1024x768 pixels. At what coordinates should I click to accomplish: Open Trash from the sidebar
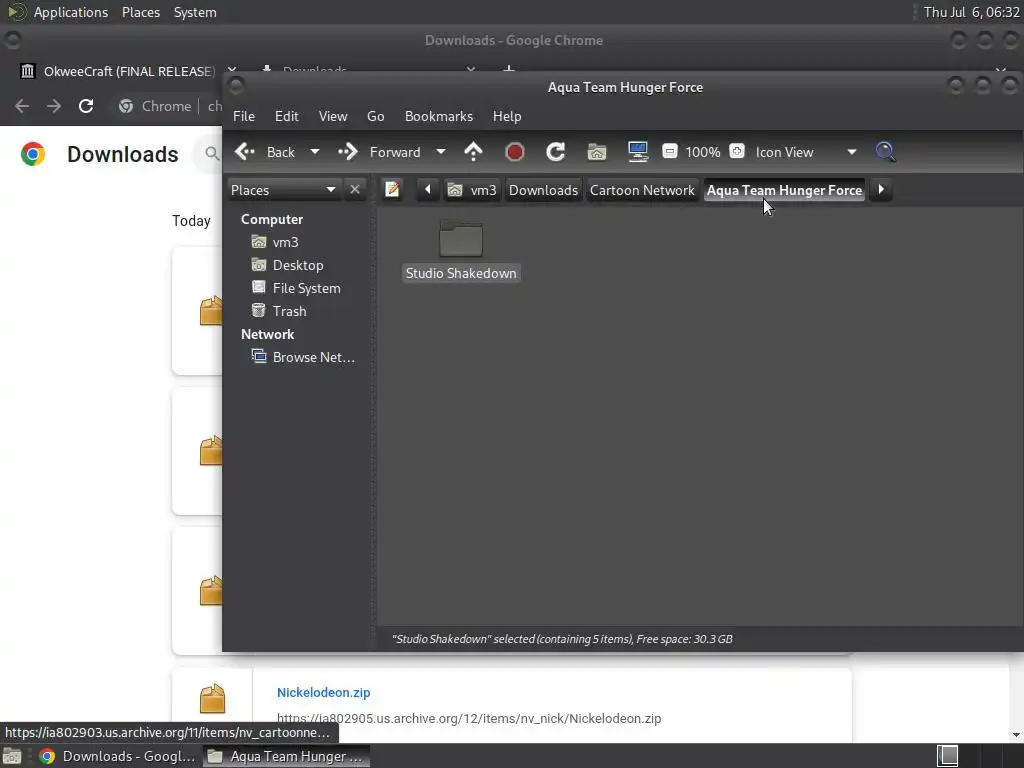(x=289, y=311)
